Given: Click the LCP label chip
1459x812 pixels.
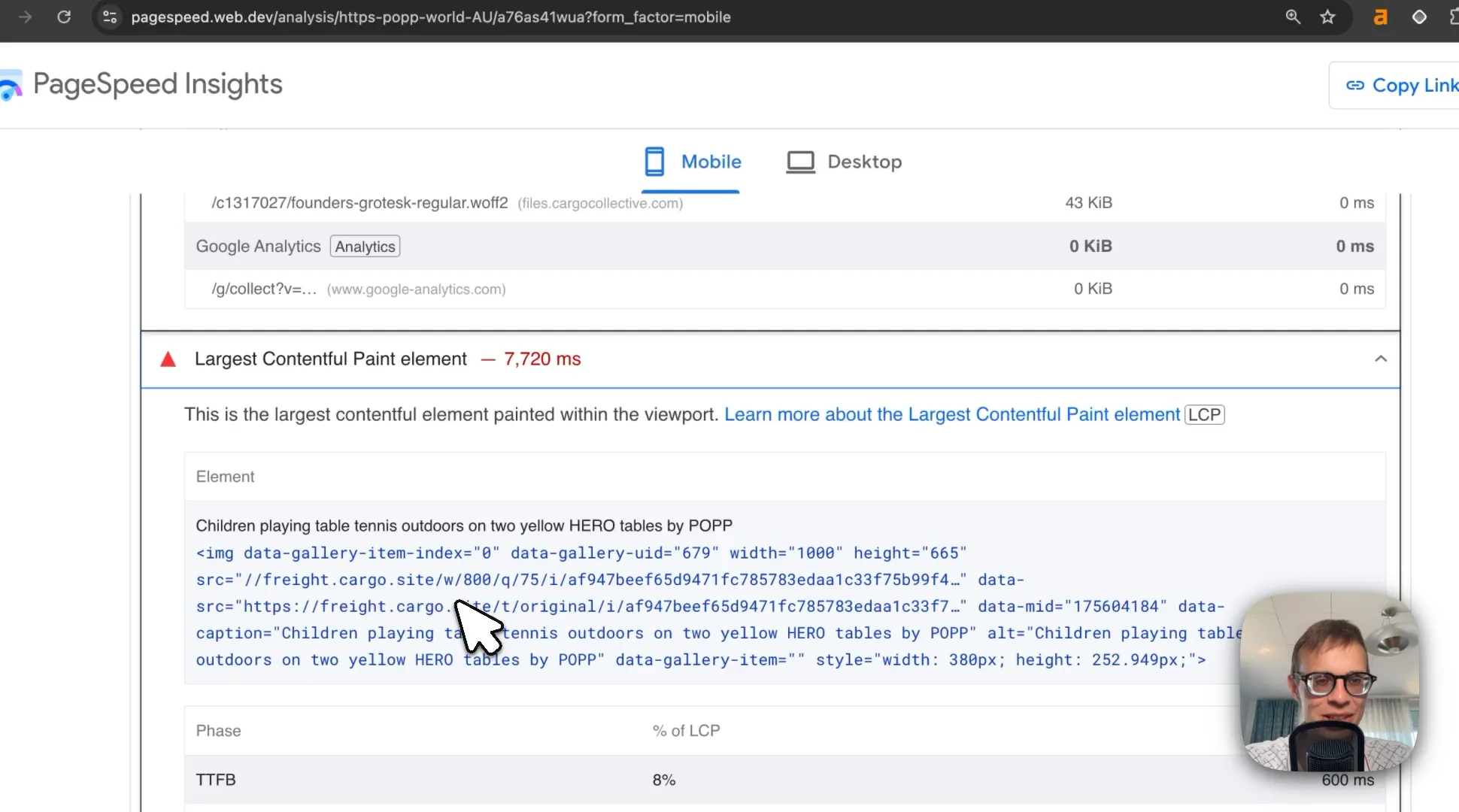Looking at the screenshot, I should [1204, 415].
